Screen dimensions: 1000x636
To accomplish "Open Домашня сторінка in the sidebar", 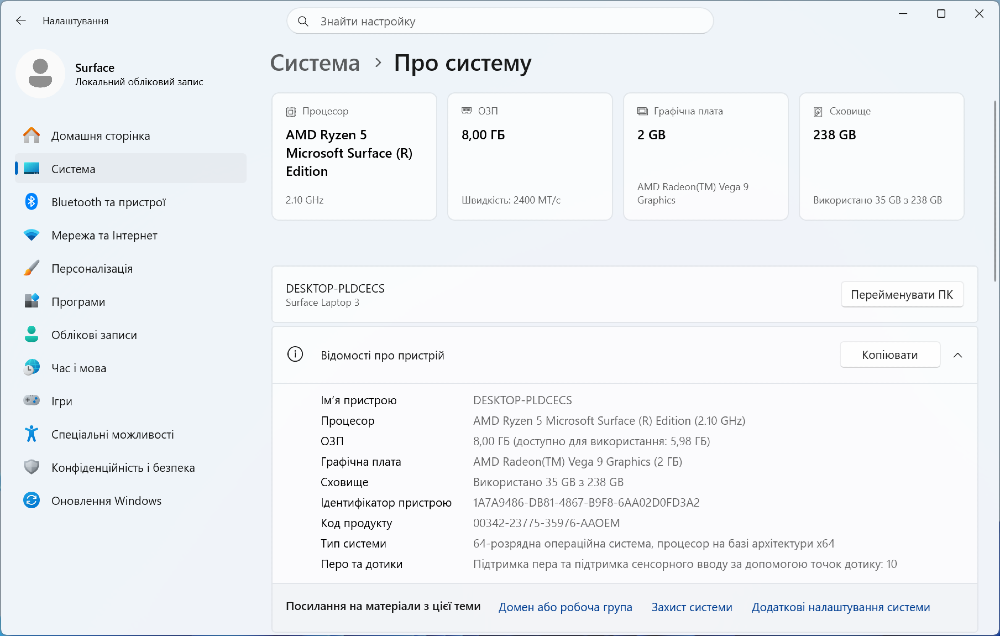I will pyautogui.click(x=131, y=135).
